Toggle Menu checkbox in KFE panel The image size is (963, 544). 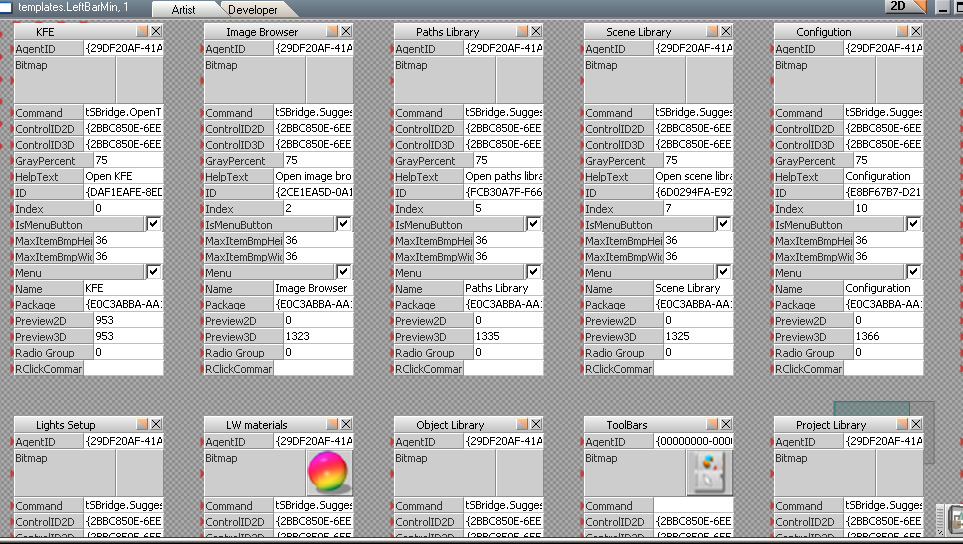154,272
